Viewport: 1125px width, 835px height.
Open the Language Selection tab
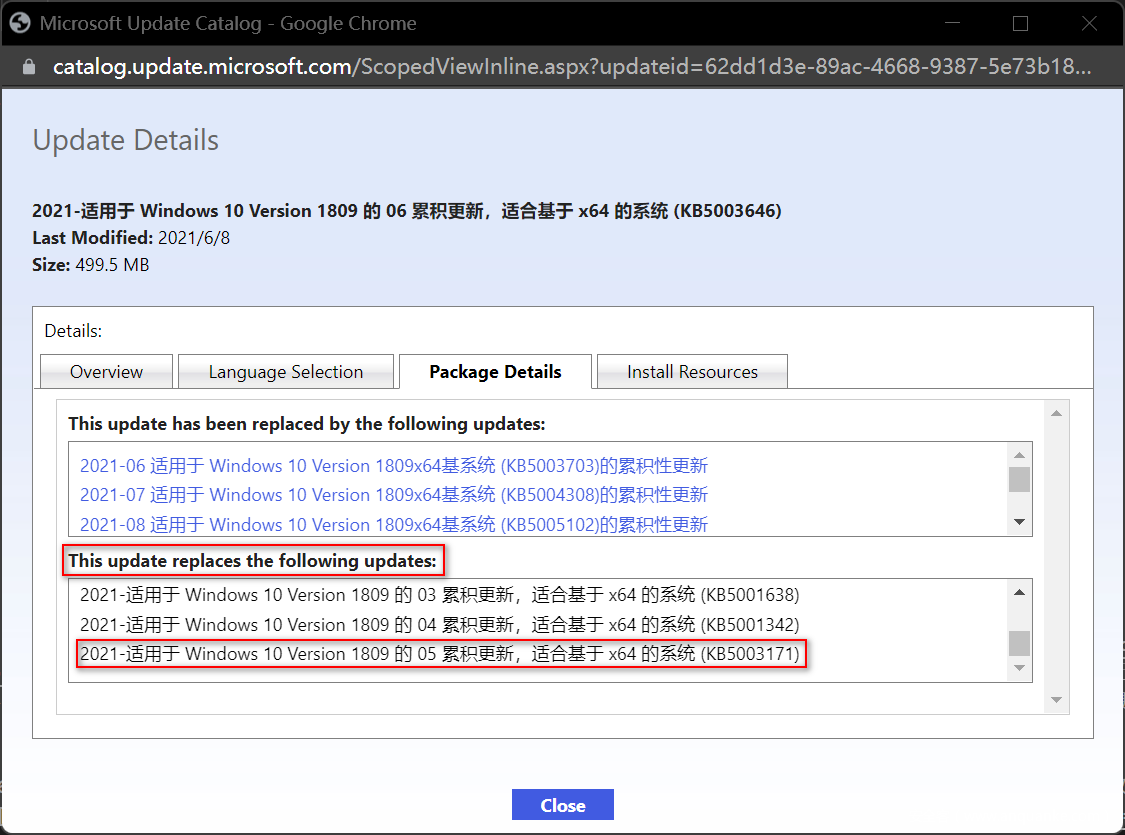285,372
